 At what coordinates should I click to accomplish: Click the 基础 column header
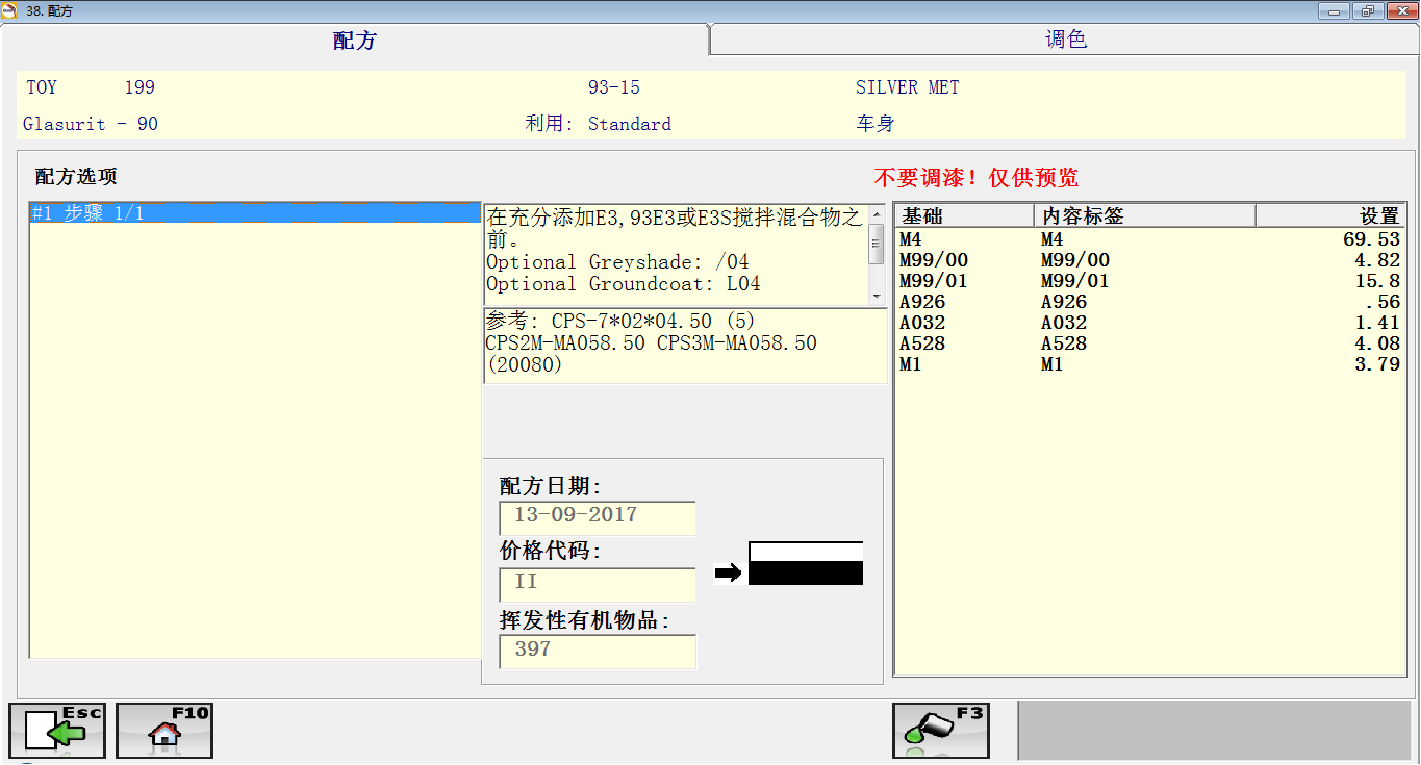(965, 216)
